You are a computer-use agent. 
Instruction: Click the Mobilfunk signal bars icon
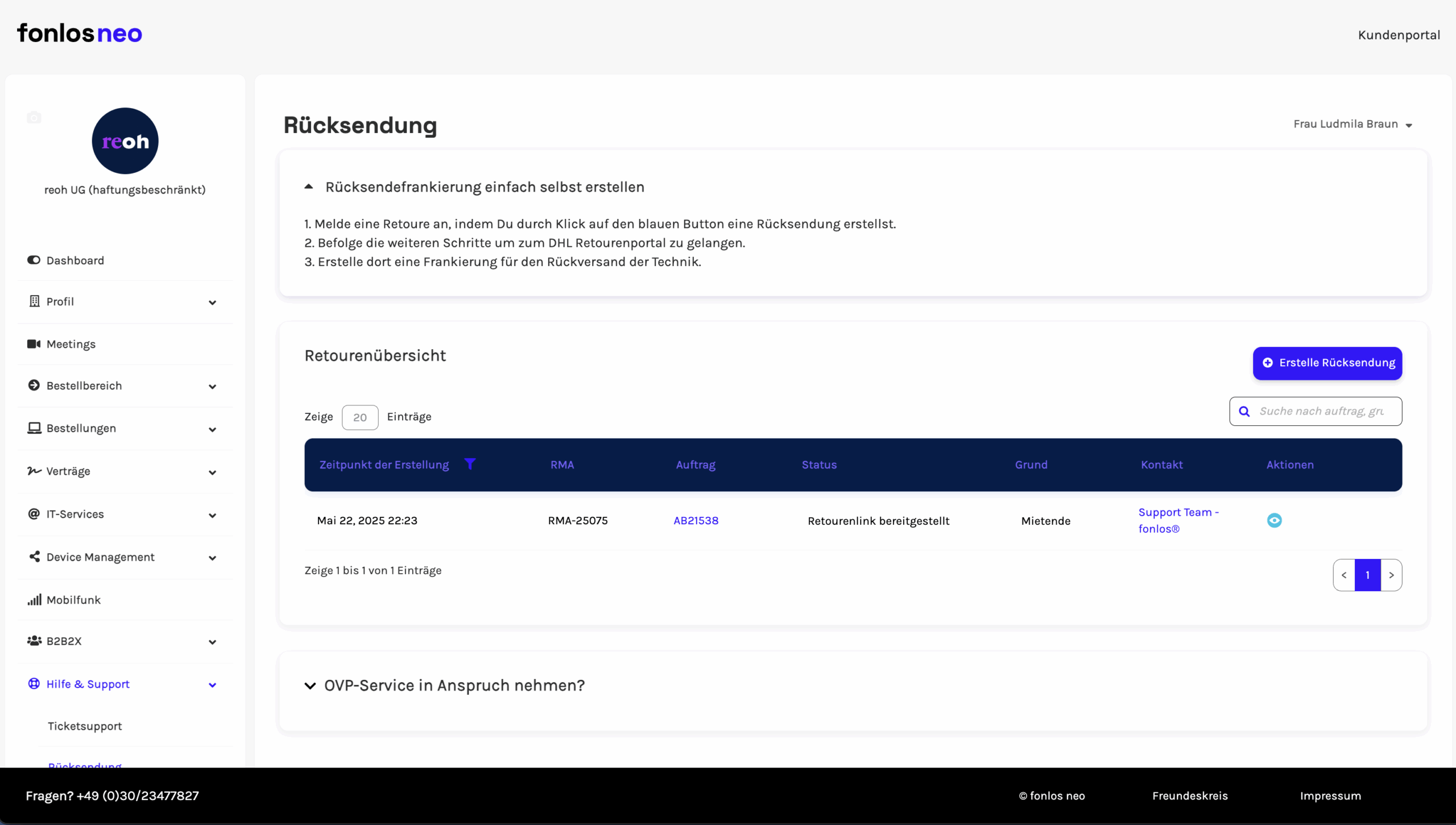click(x=34, y=599)
